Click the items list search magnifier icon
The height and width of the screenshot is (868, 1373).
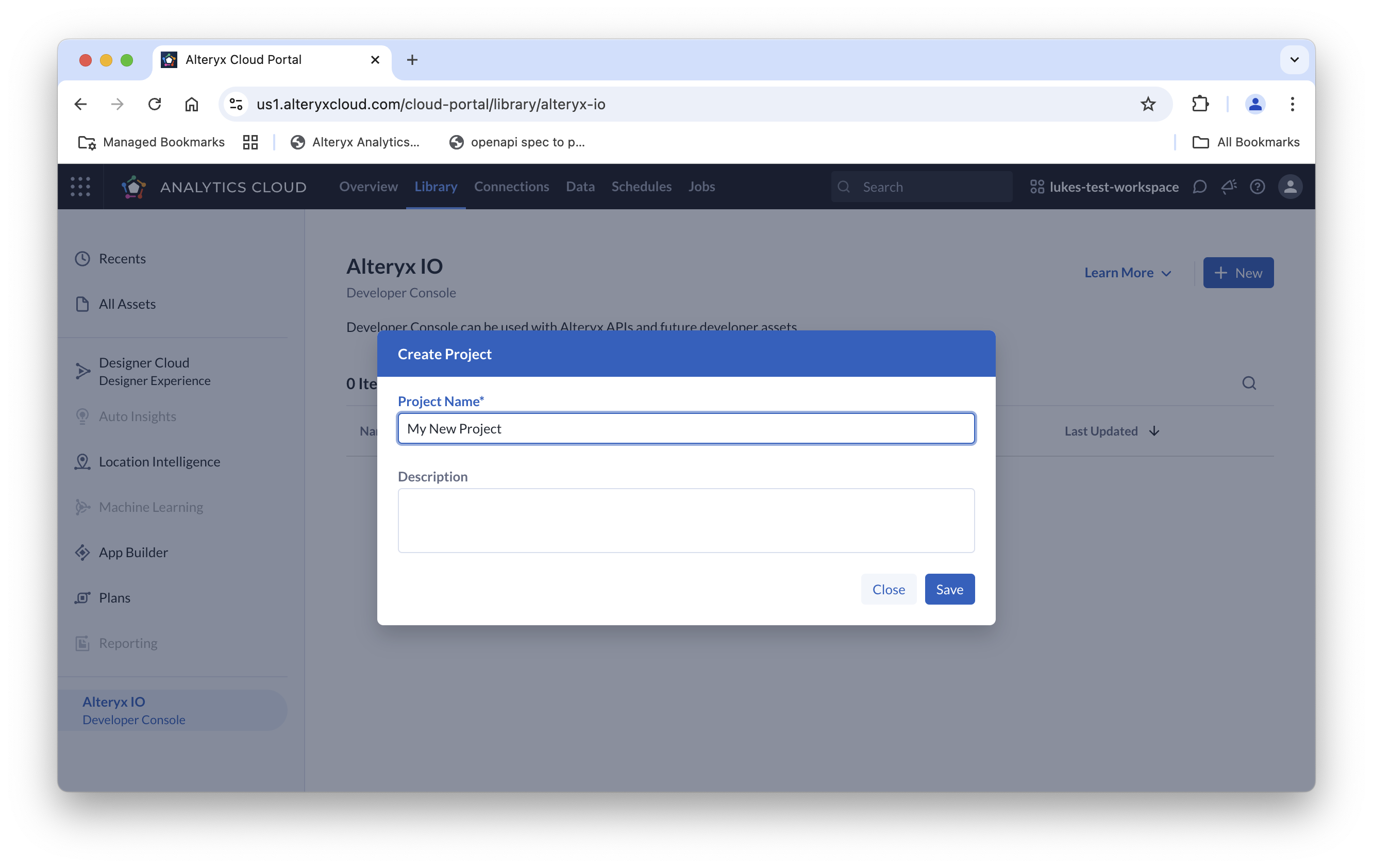click(1249, 383)
